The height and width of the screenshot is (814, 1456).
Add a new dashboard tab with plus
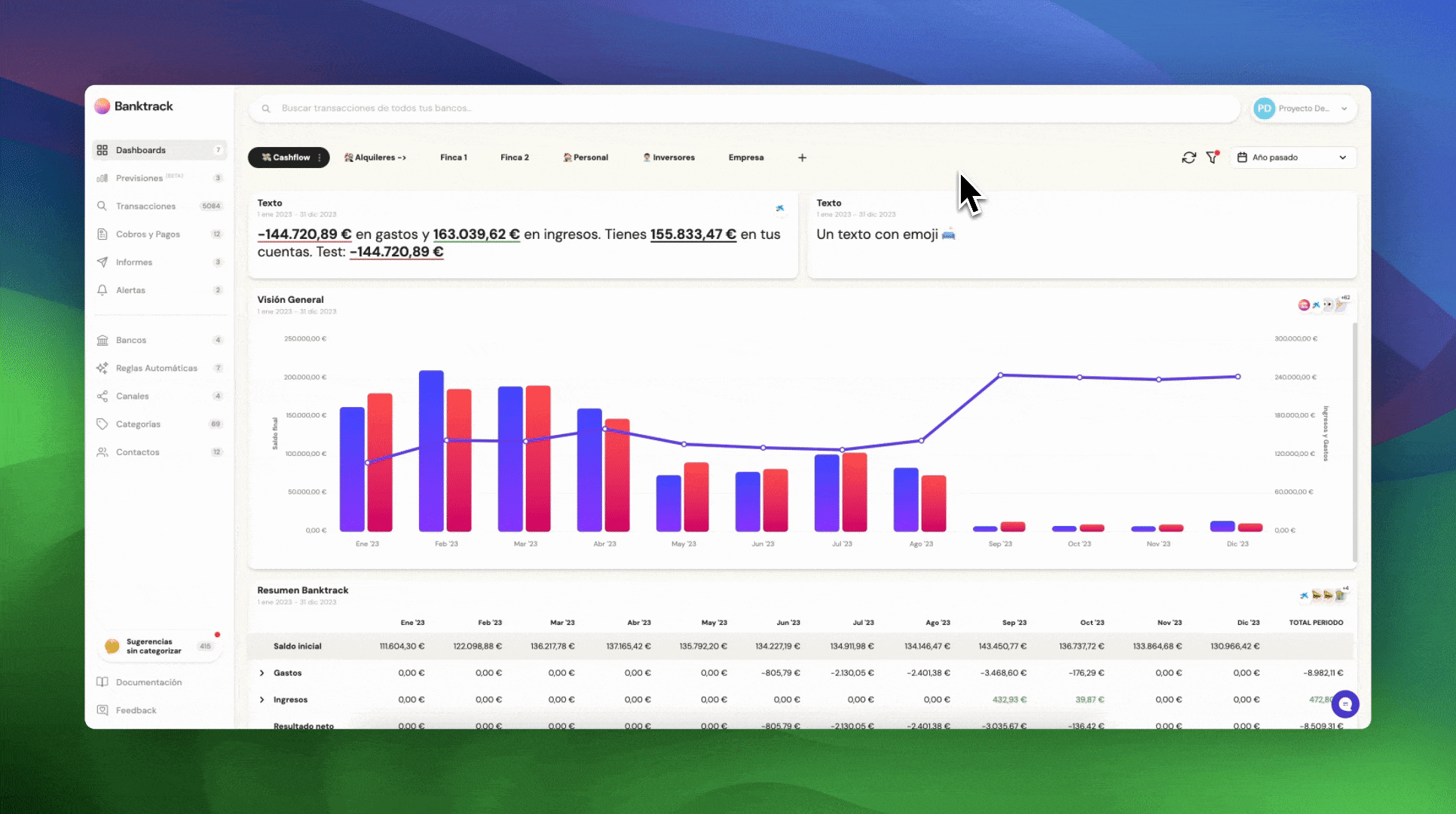tap(802, 158)
